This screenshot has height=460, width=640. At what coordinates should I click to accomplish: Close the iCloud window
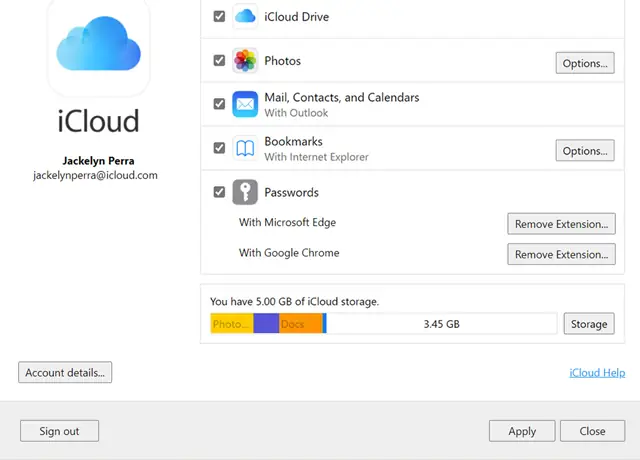point(592,431)
